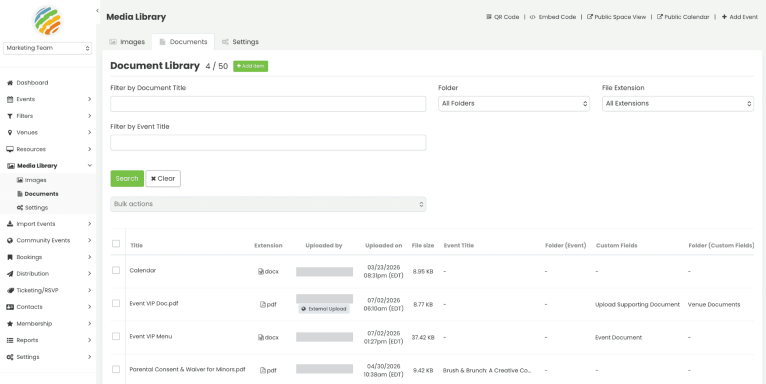Click the Import Events download icon

[x=10, y=224]
